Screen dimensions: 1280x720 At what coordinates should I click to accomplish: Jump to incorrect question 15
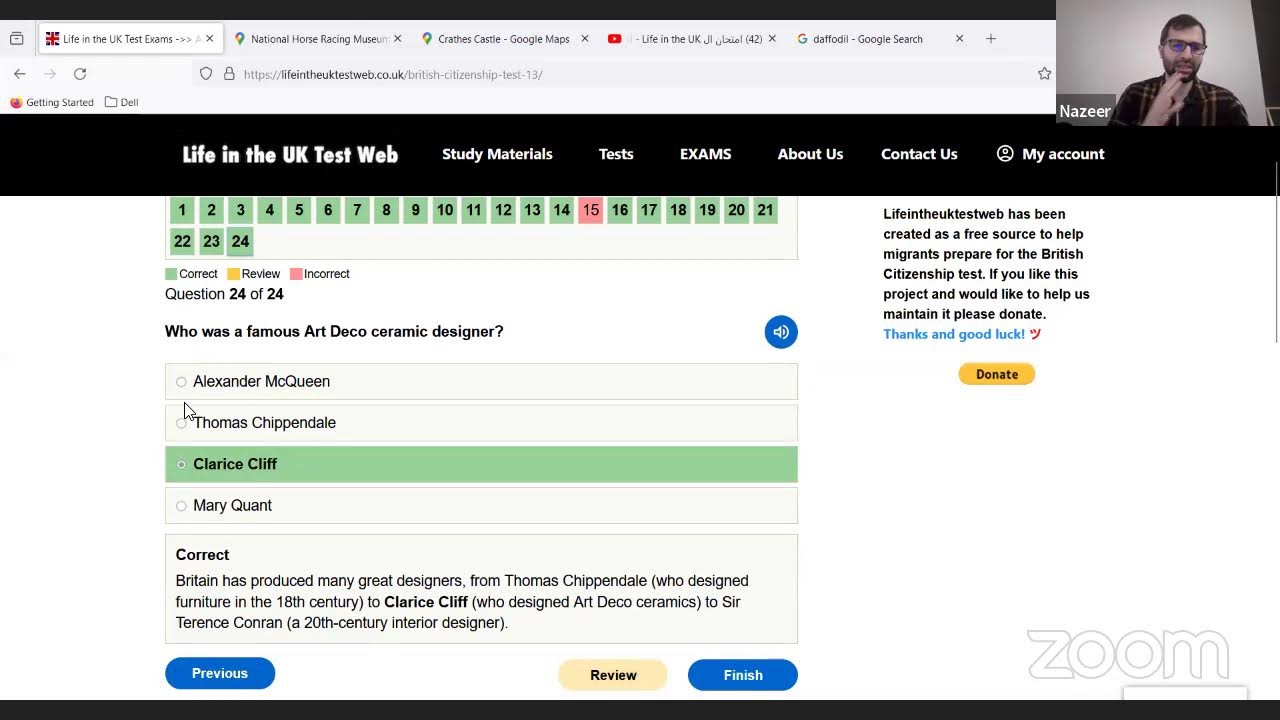click(x=590, y=210)
